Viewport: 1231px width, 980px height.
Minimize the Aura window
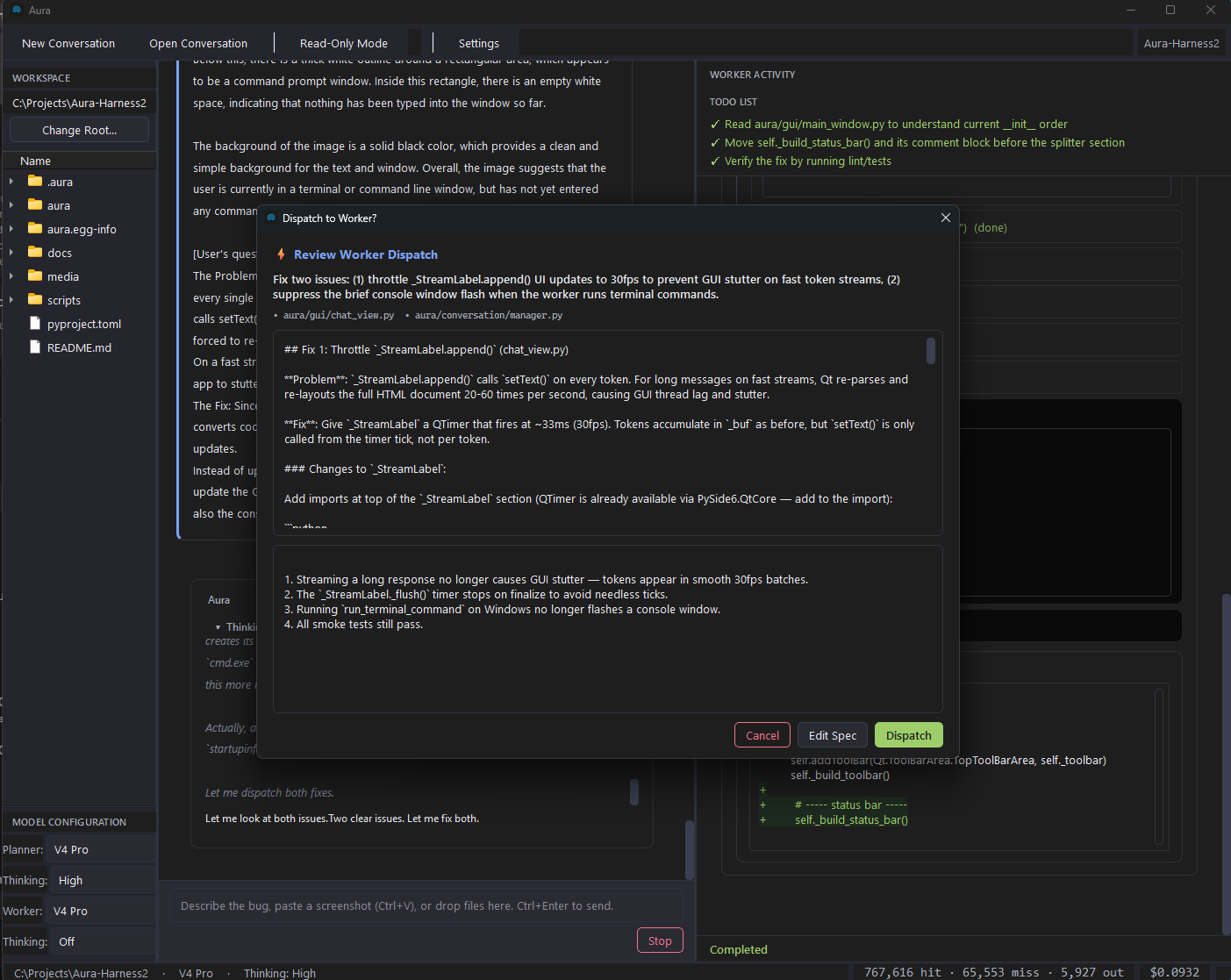(1130, 10)
